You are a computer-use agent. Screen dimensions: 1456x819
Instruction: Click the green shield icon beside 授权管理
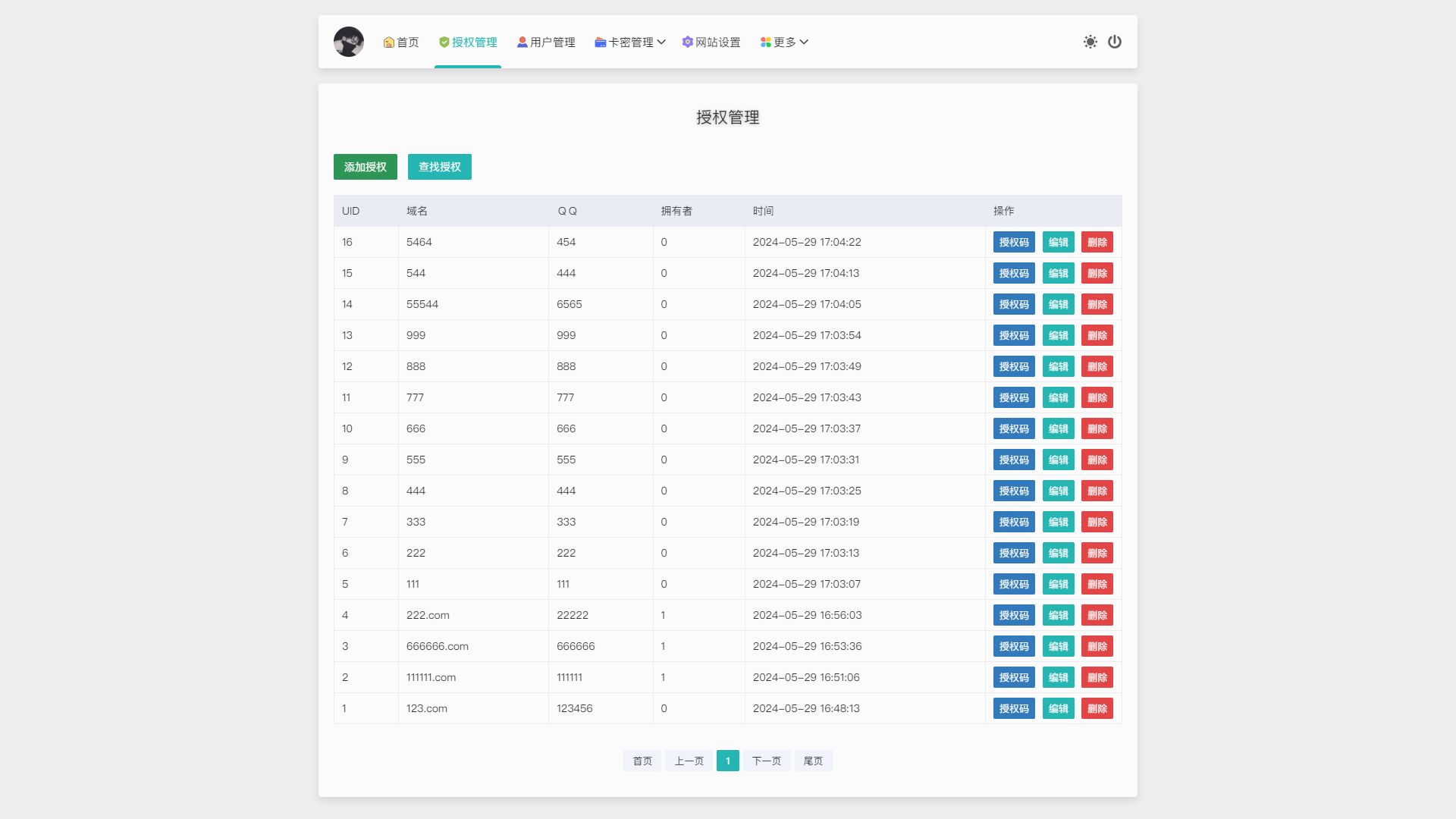coord(444,42)
